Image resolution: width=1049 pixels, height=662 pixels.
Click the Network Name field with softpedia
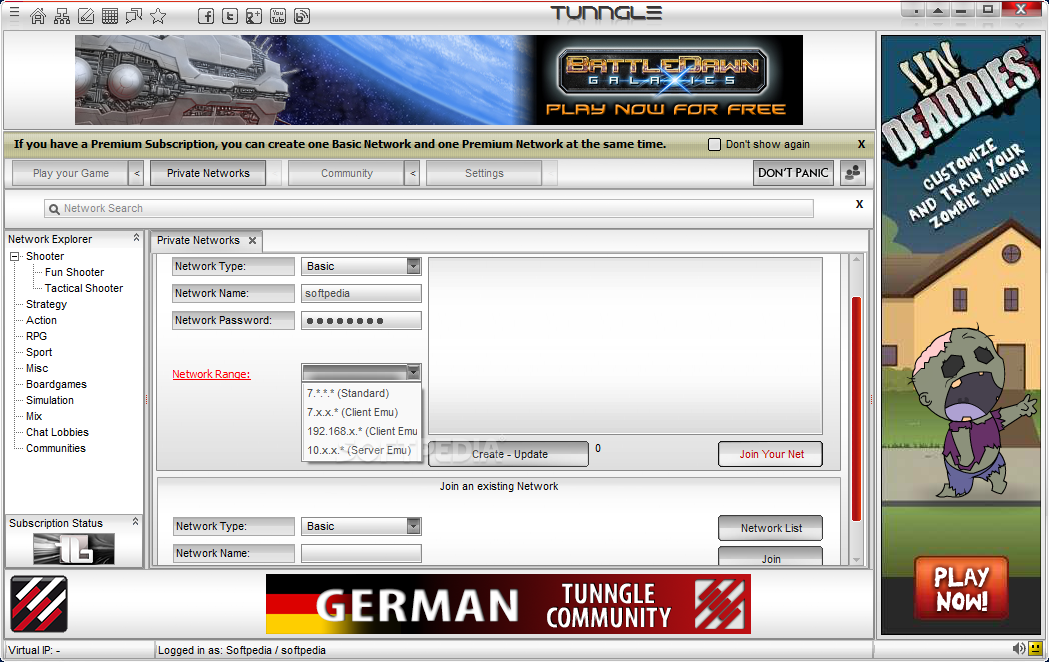(361, 293)
